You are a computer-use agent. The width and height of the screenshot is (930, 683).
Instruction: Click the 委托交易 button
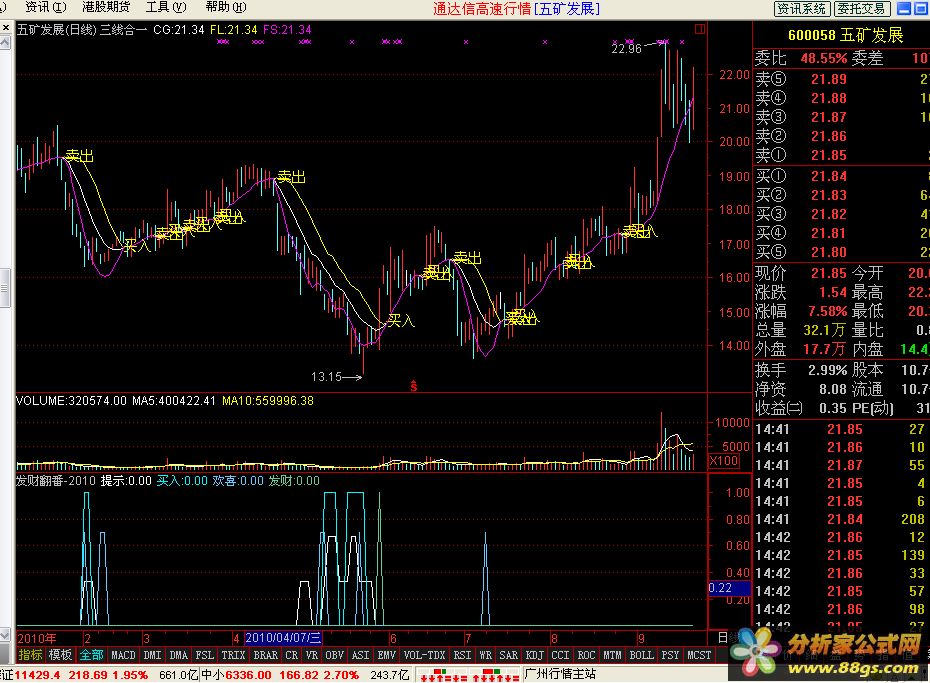click(x=862, y=8)
